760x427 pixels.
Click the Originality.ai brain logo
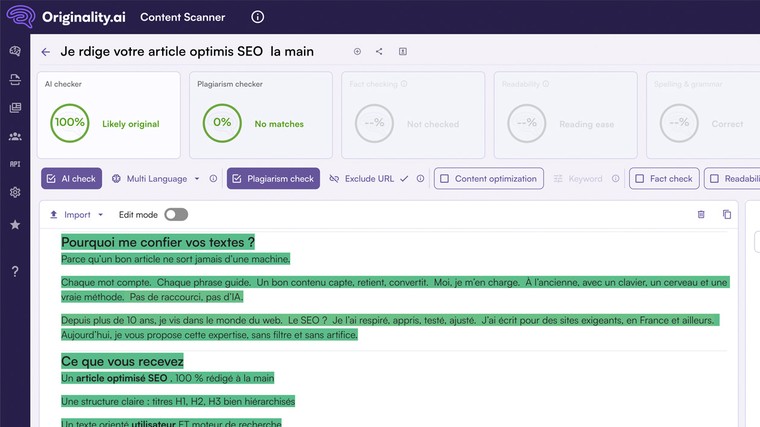20,16
